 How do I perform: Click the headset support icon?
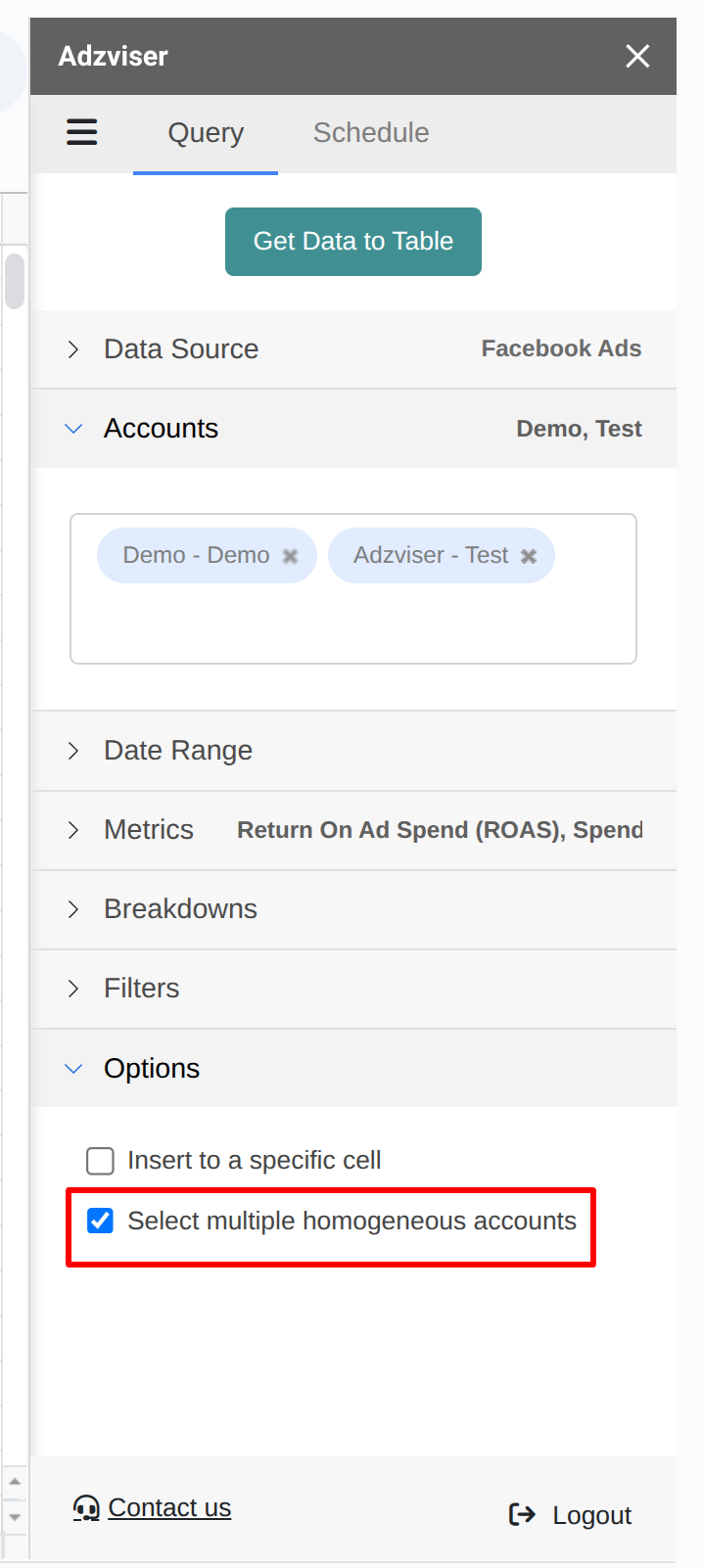[x=86, y=1508]
